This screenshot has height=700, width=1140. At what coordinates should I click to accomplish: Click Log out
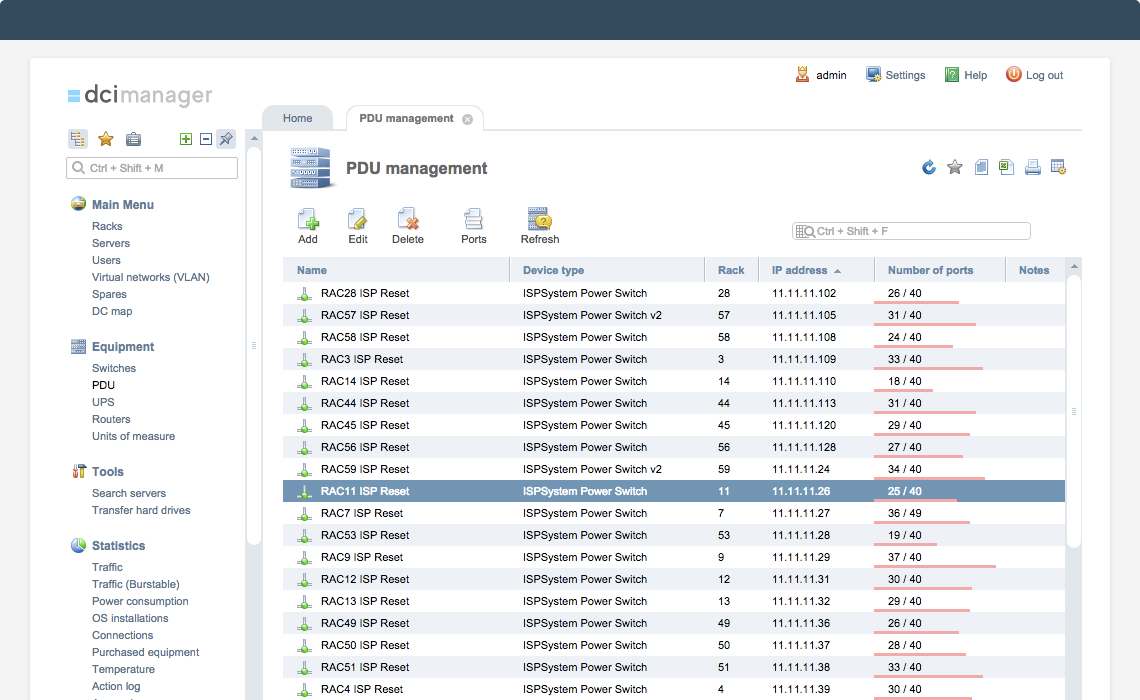click(1035, 75)
